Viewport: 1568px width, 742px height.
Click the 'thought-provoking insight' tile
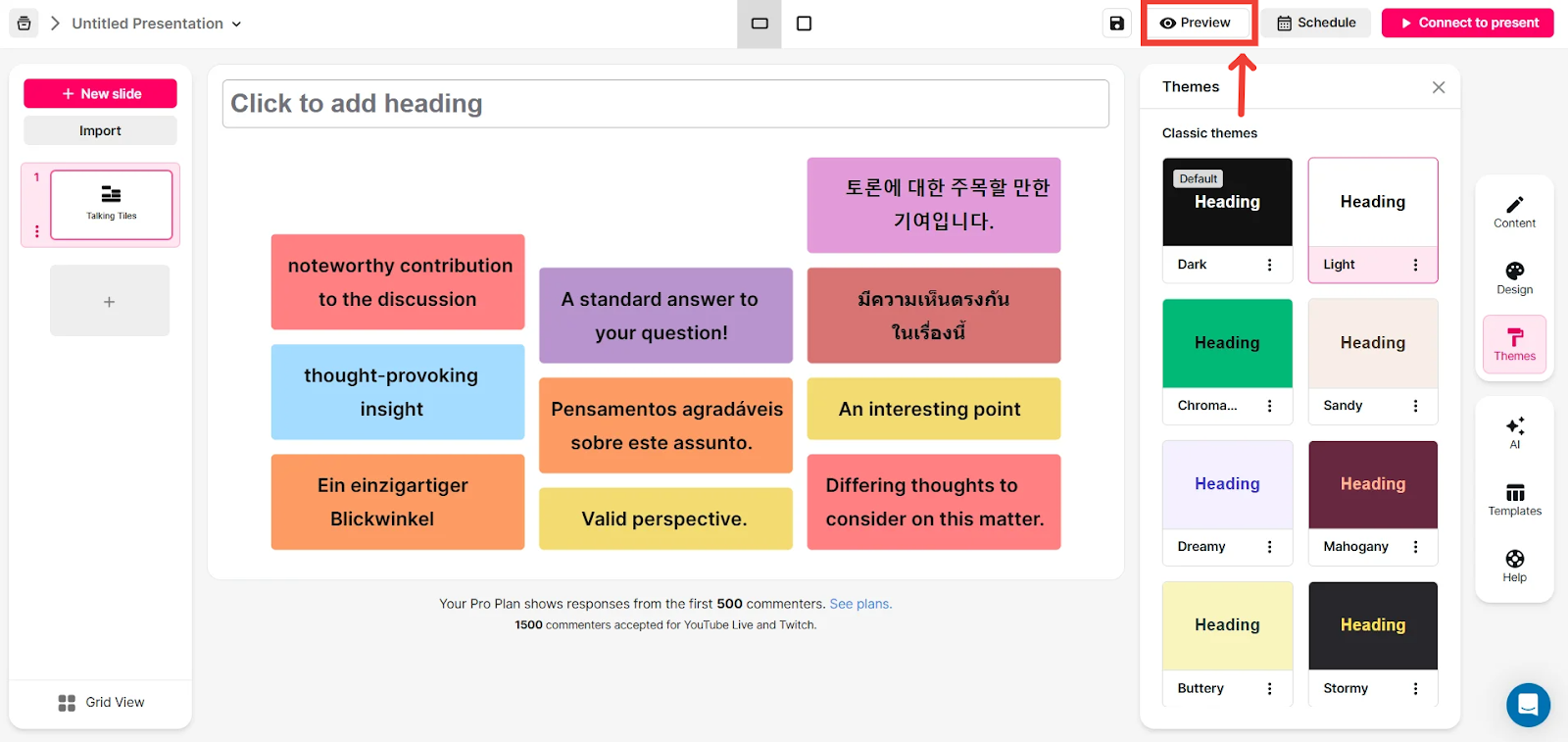point(398,392)
